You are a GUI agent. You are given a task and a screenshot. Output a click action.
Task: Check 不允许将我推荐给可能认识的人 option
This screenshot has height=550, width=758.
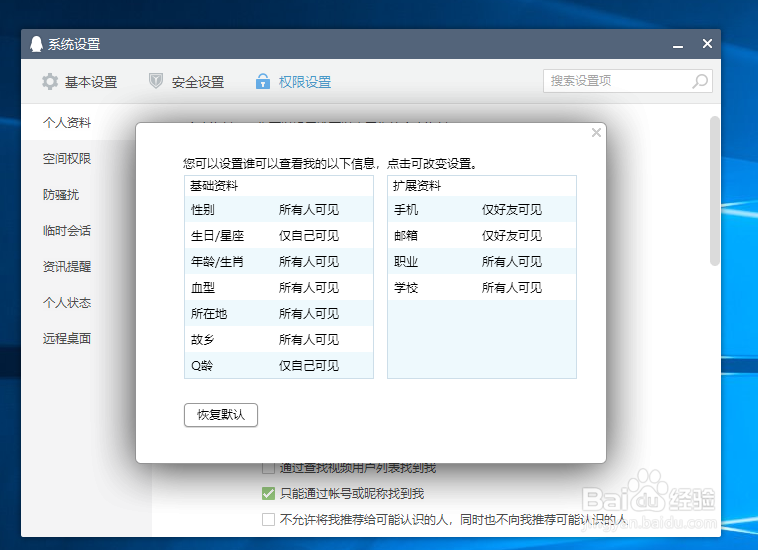point(268,520)
